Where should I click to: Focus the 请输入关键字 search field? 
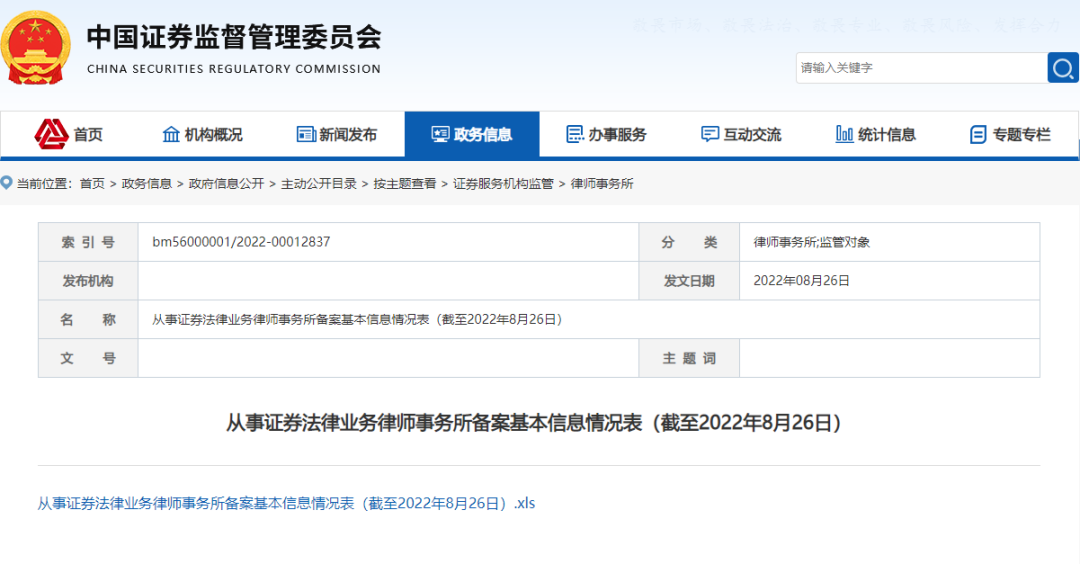coord(922,67)
